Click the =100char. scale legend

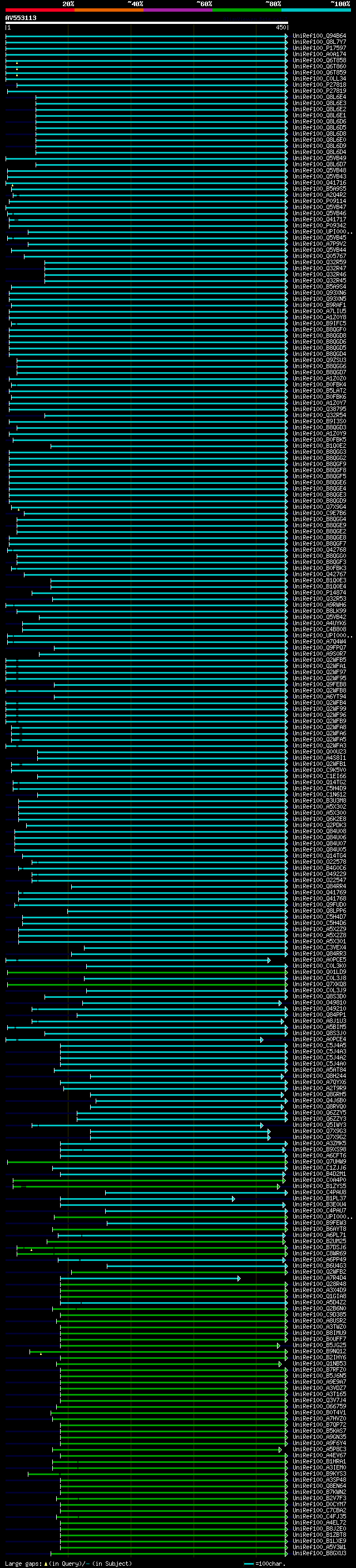264,1564
